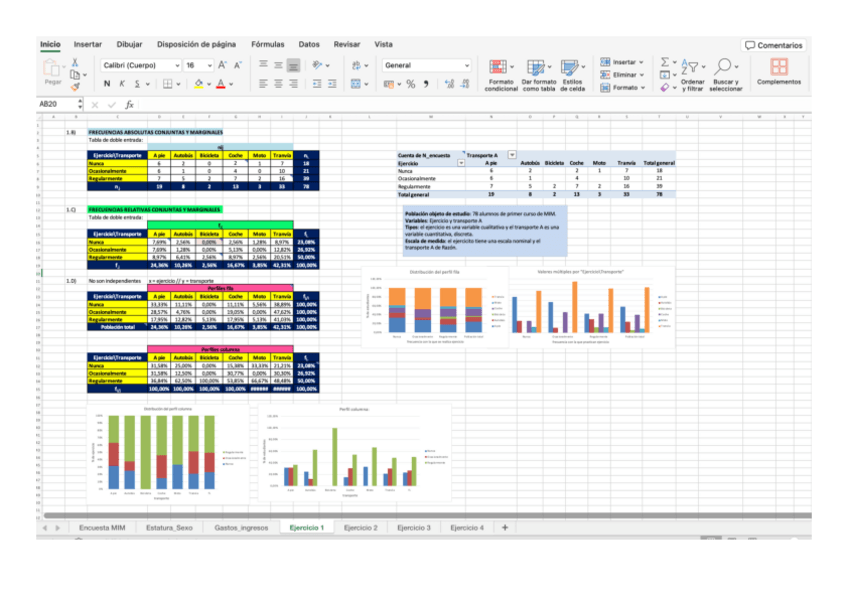
Task: Click the Comentarios button
Action: tap(773, 45)
